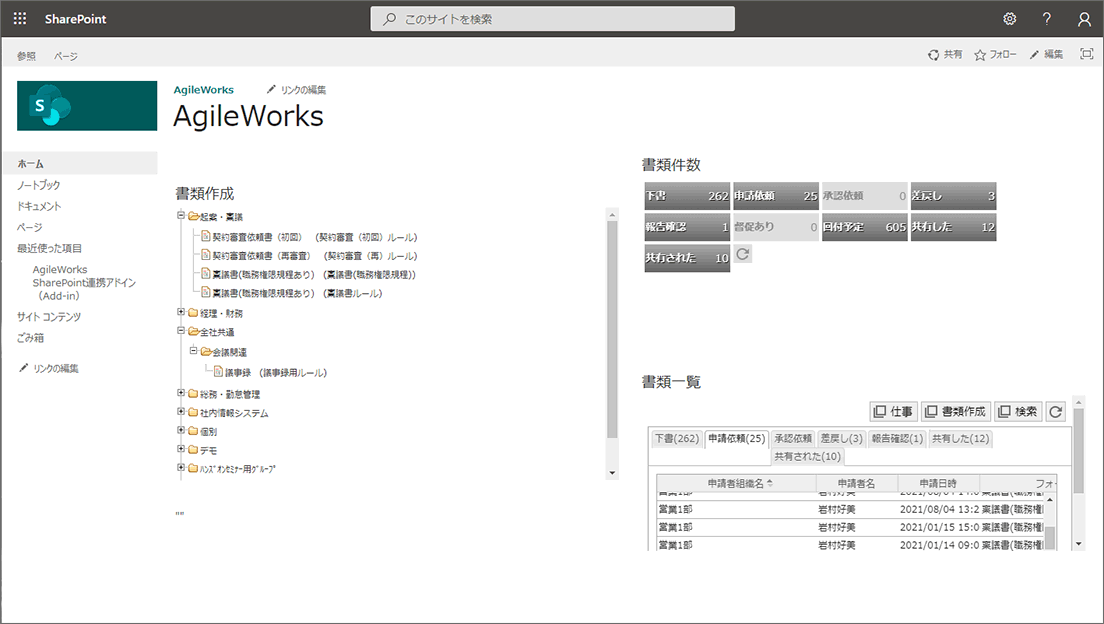Expand the 経理・財務 folder

click(x=181, y=312)
